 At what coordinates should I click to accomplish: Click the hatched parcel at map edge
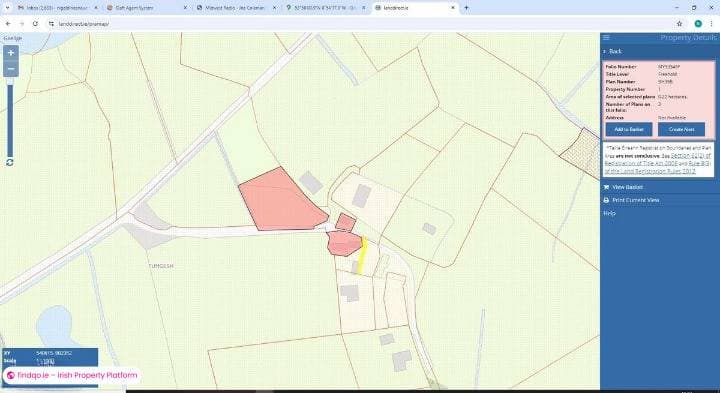581,153
